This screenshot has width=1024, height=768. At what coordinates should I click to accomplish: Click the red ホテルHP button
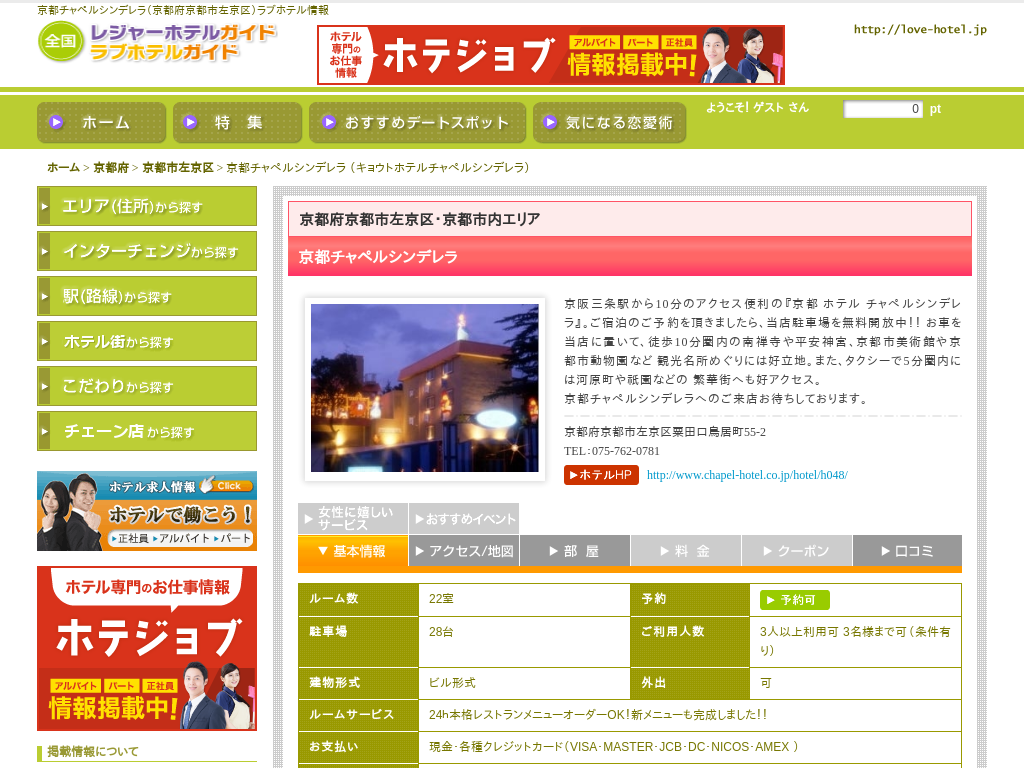coord(601,475)
